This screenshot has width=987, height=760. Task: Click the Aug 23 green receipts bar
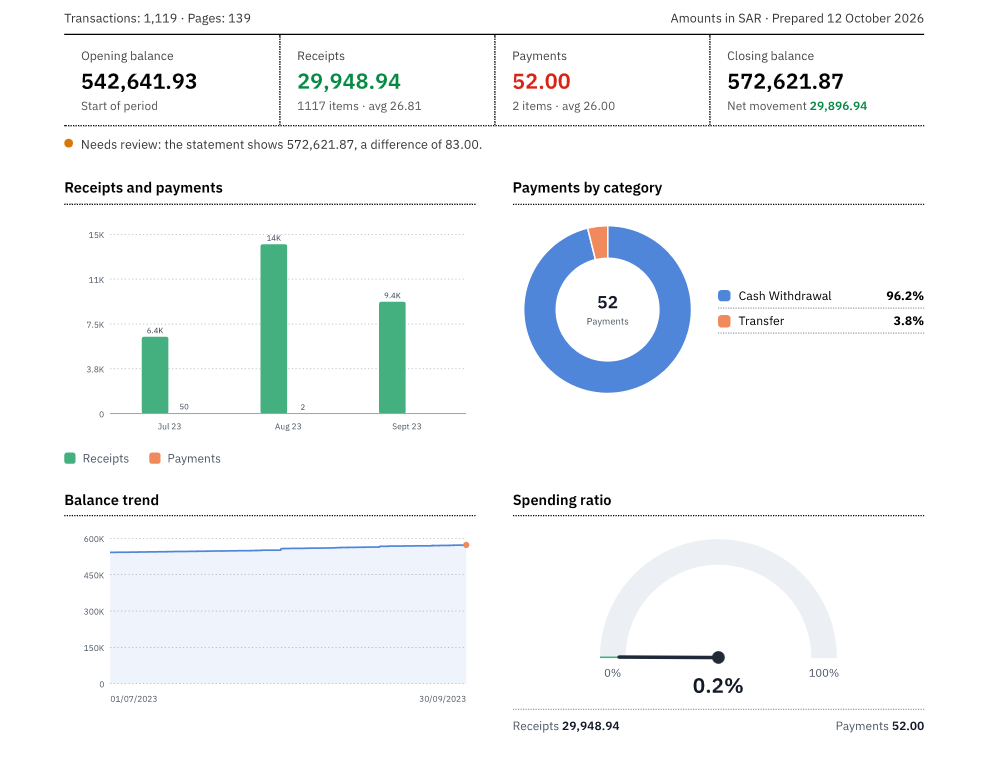tap(274, 329)
